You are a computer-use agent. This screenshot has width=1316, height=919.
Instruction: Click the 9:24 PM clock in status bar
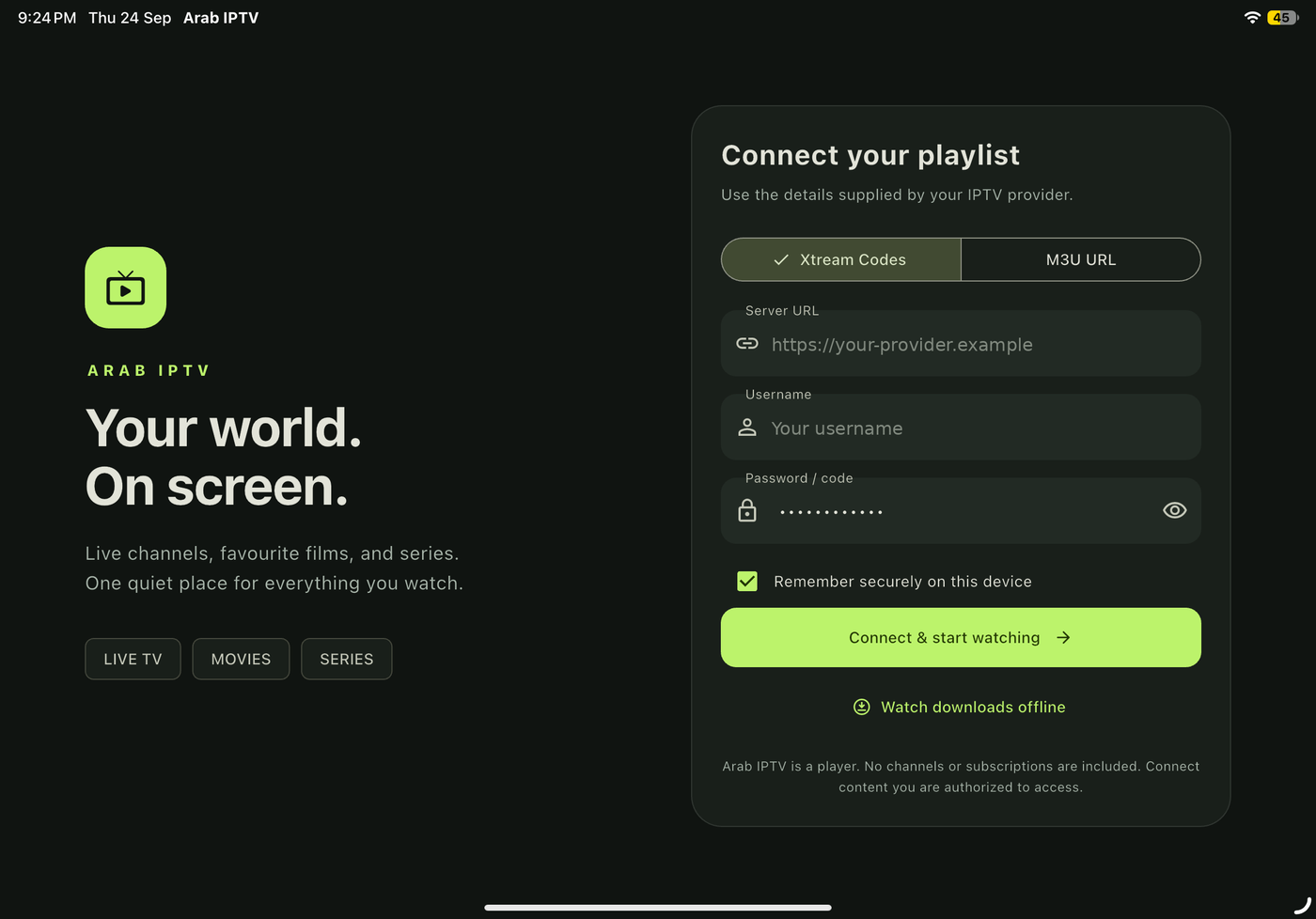47,18
